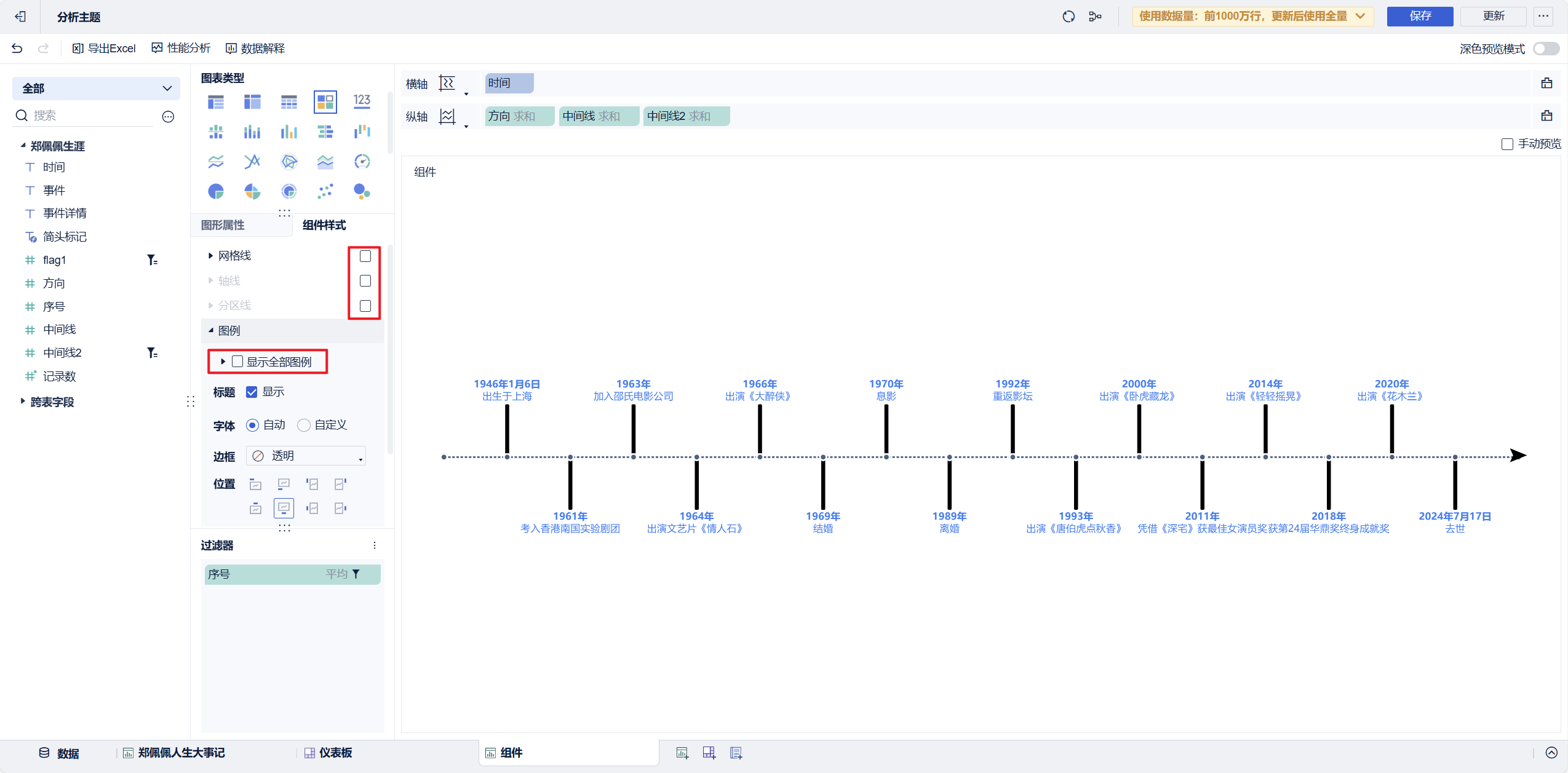Select the bubble chart type
This screenshot has width=1568, height=773.
click(x=362, y=192)
